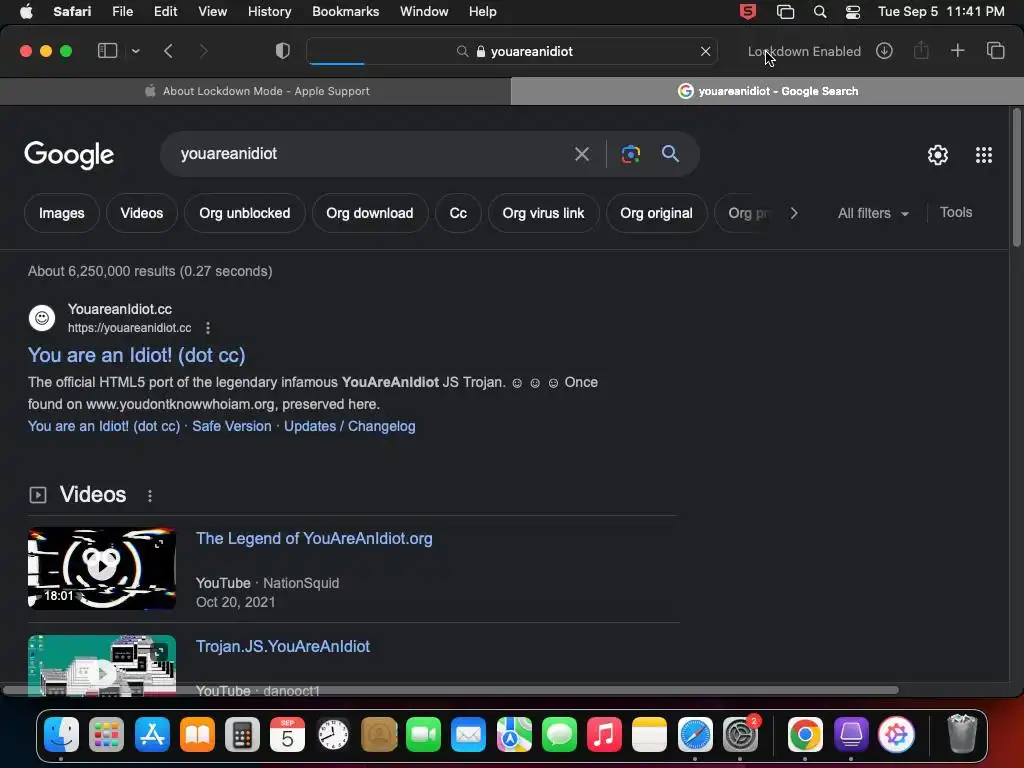Show more filter chips with right chevron

coord(794,213)
